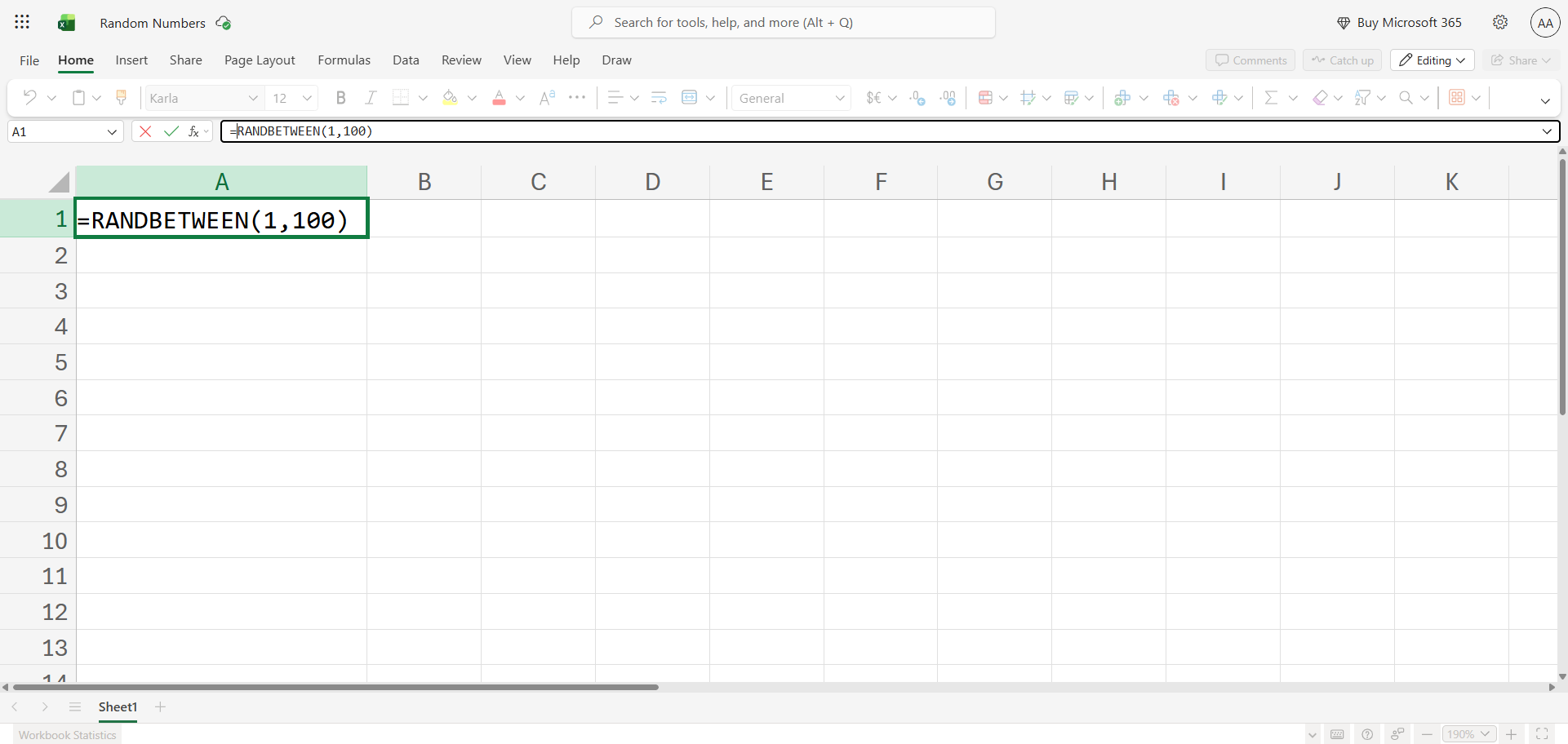Click the cloud saved status icon
The width and height of the screenshot is (1568, 744).
pyautogui.click(x=223, y=23)
